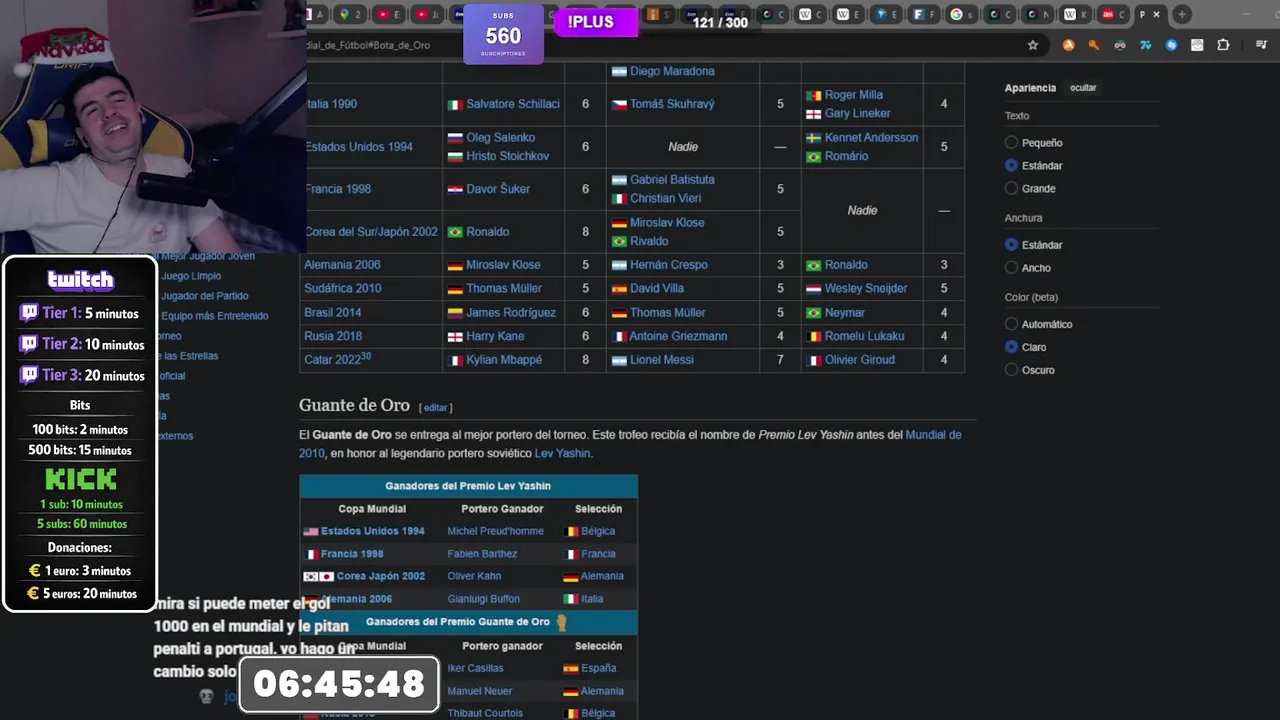Open the Lev Yashin article link

tap(562, 454)
